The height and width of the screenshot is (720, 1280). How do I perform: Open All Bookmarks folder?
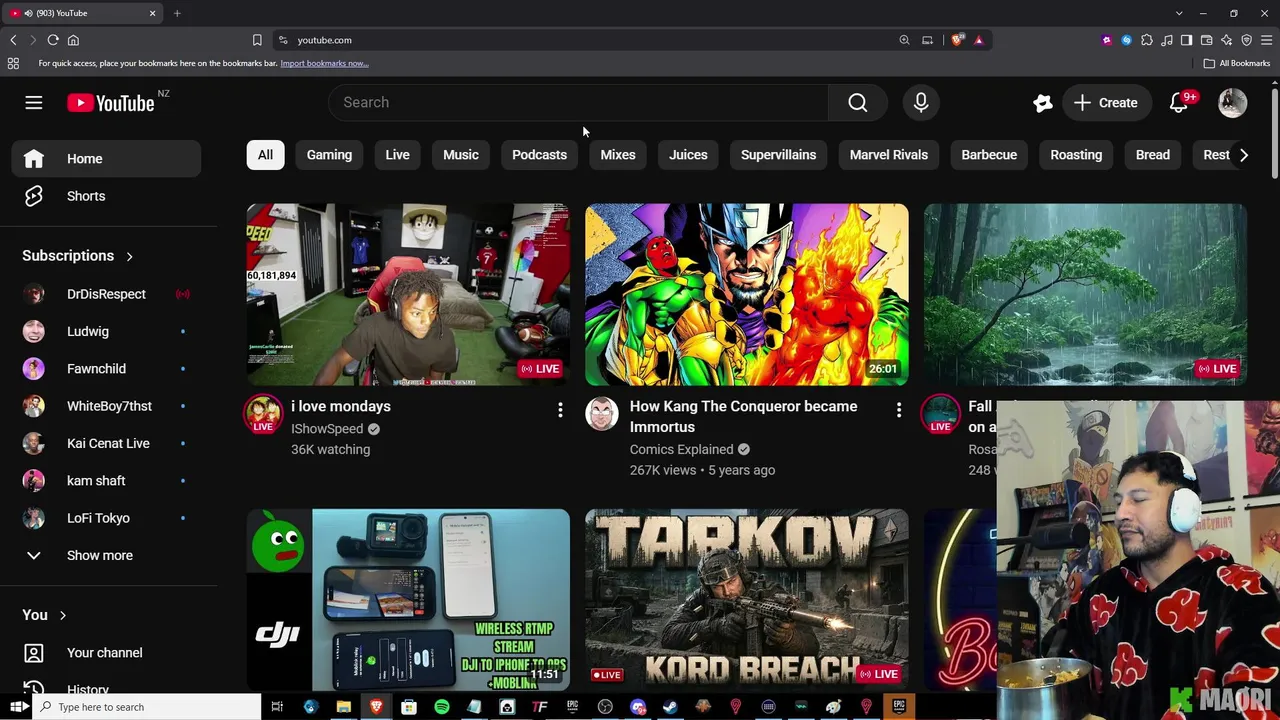pos(1237,63)
